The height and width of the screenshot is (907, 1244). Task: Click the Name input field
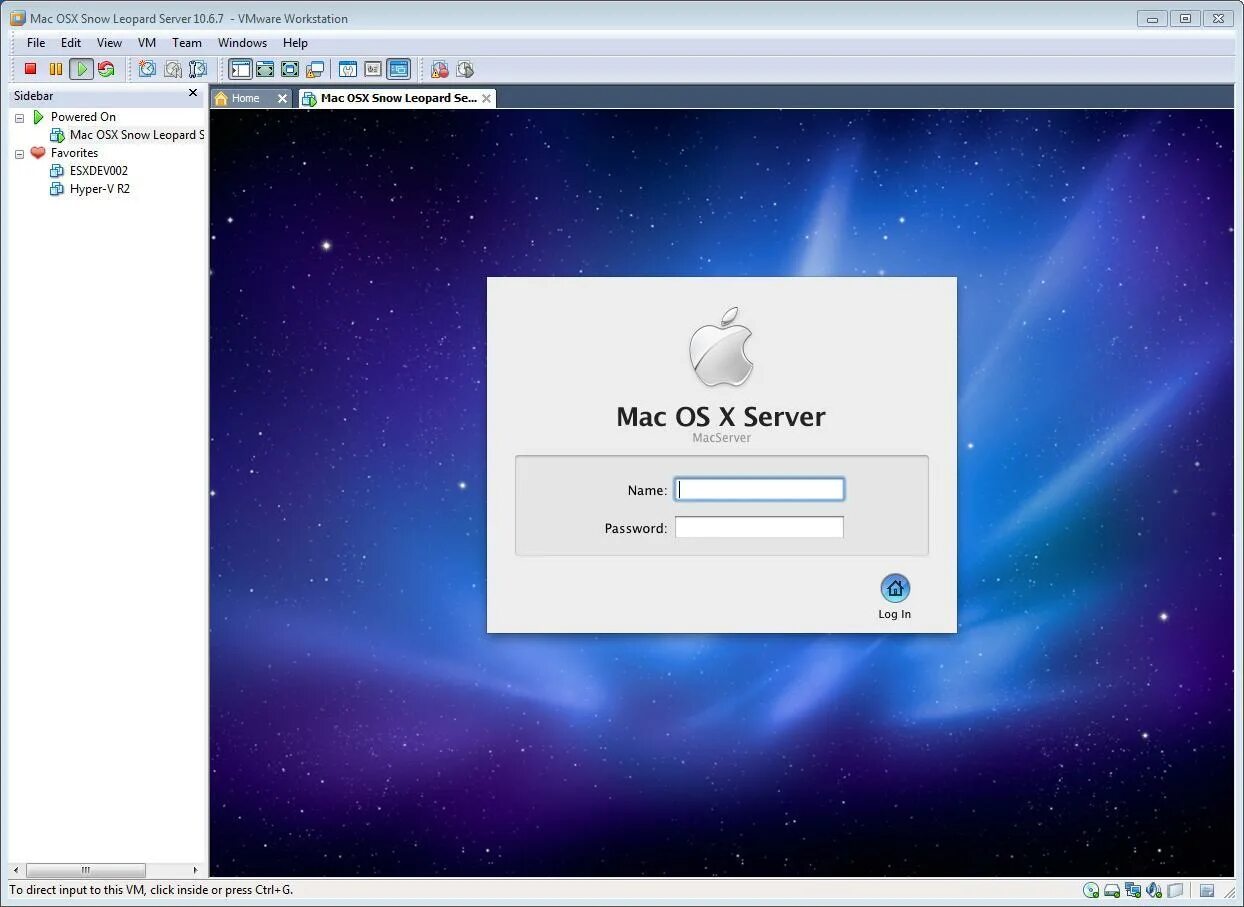[759, 489]
